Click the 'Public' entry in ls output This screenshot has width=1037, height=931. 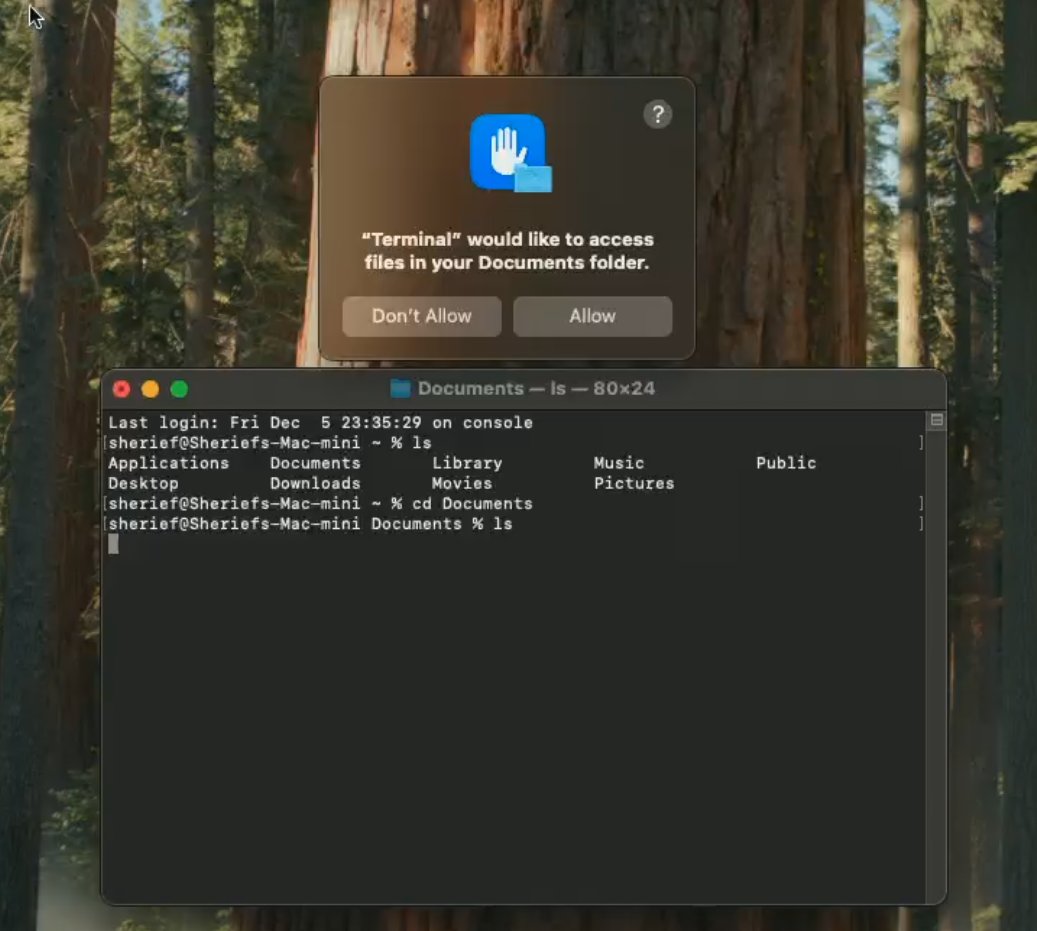click(x=786, y=463)
